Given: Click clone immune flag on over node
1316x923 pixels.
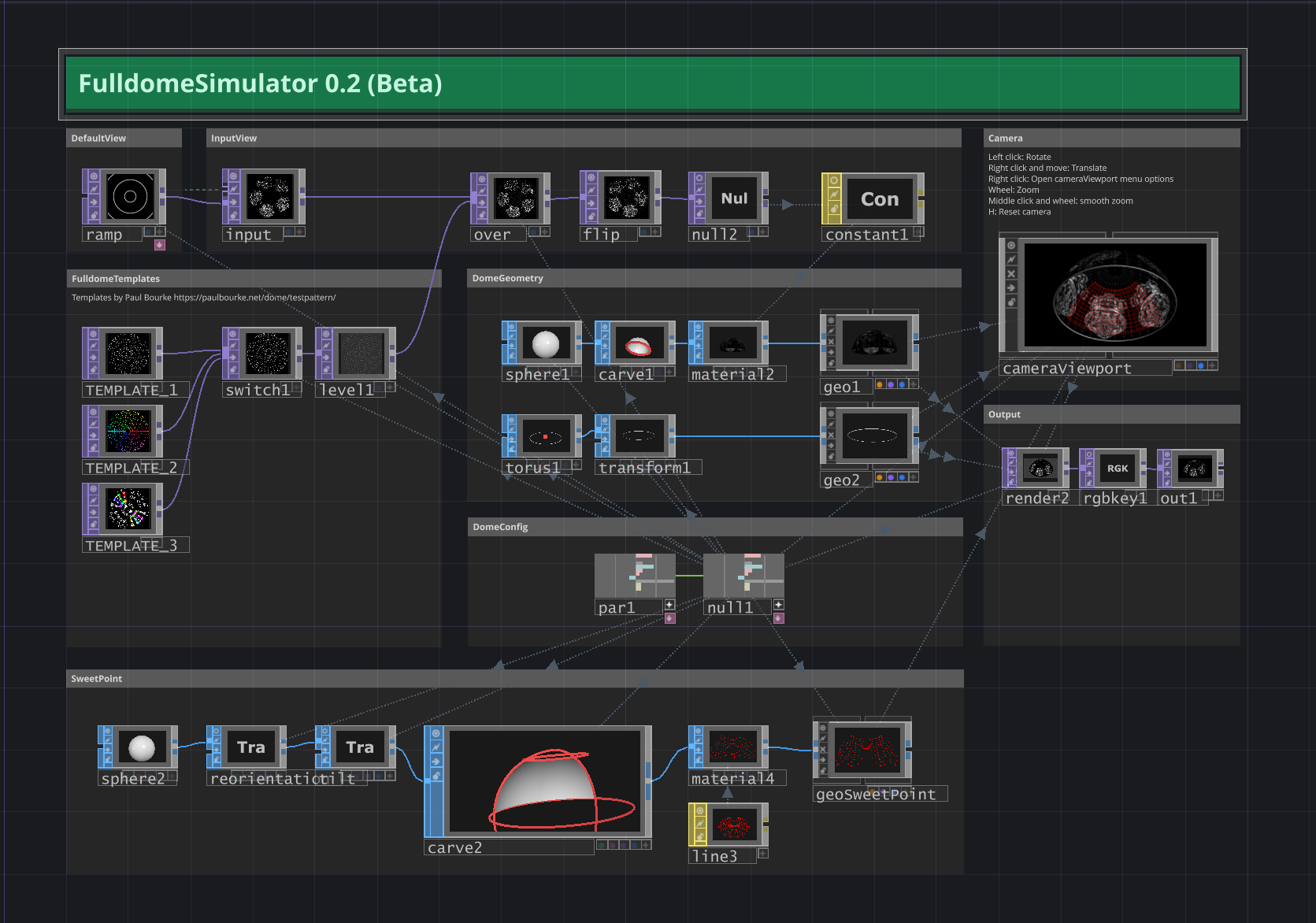Looking at the screenshot, I should coord(482,191).
